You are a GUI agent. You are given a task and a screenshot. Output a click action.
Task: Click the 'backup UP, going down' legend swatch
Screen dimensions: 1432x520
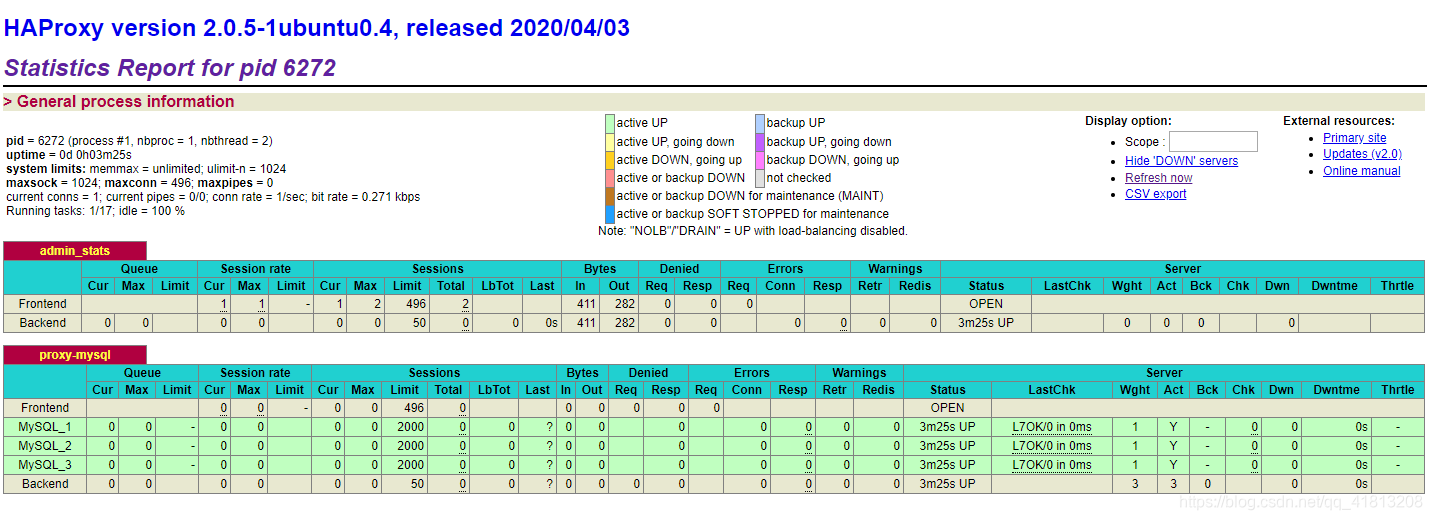[760, 142]
